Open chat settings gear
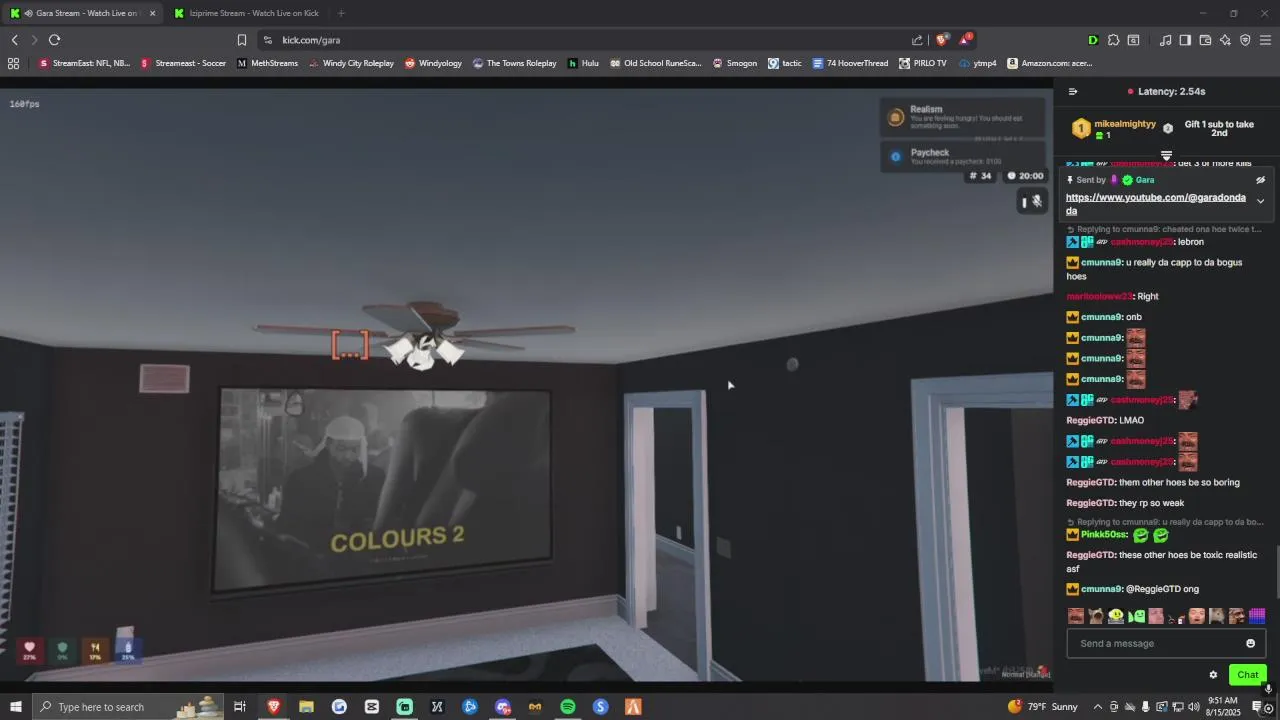The image size is (1280, 720). (1213, 675)
